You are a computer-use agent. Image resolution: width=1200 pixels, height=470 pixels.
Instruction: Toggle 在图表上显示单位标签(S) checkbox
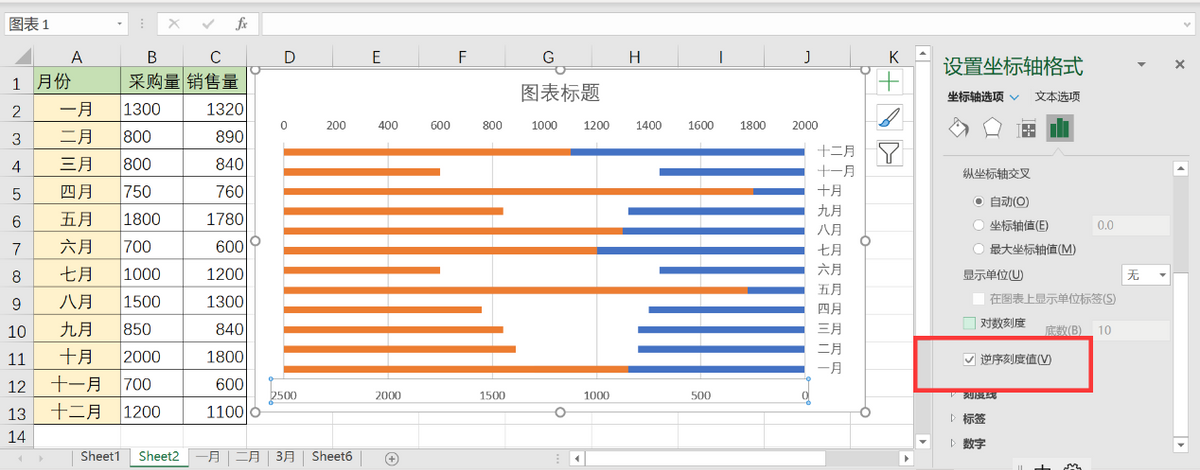point(979,299)
